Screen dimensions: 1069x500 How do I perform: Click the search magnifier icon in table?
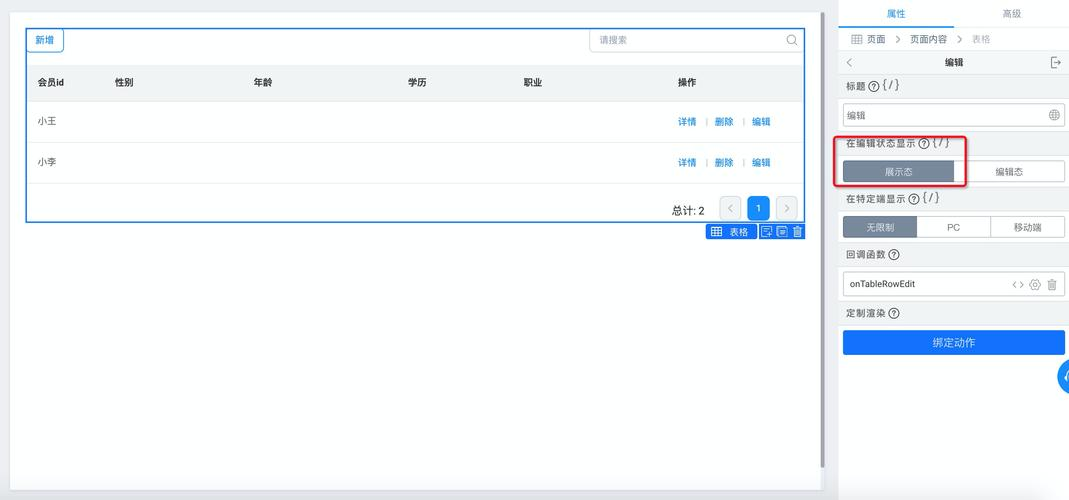(x=792, y=40)
